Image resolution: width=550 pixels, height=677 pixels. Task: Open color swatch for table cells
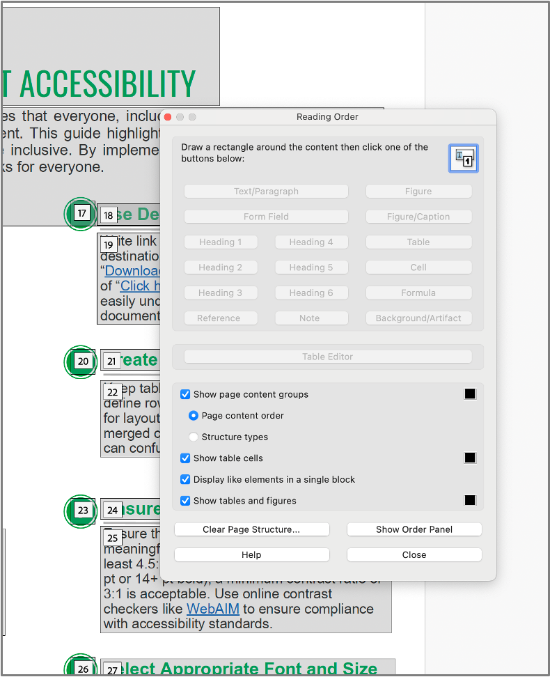point(470,458)
